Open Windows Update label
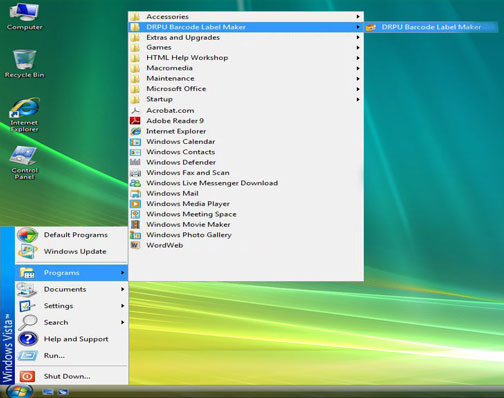Screen dimensions: 504x398 (75, 252)
